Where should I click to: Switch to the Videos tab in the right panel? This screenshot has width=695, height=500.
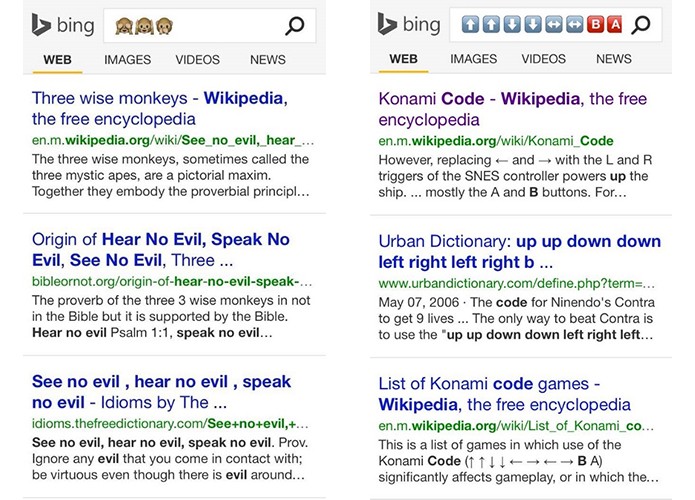click(x=543, y=59)
